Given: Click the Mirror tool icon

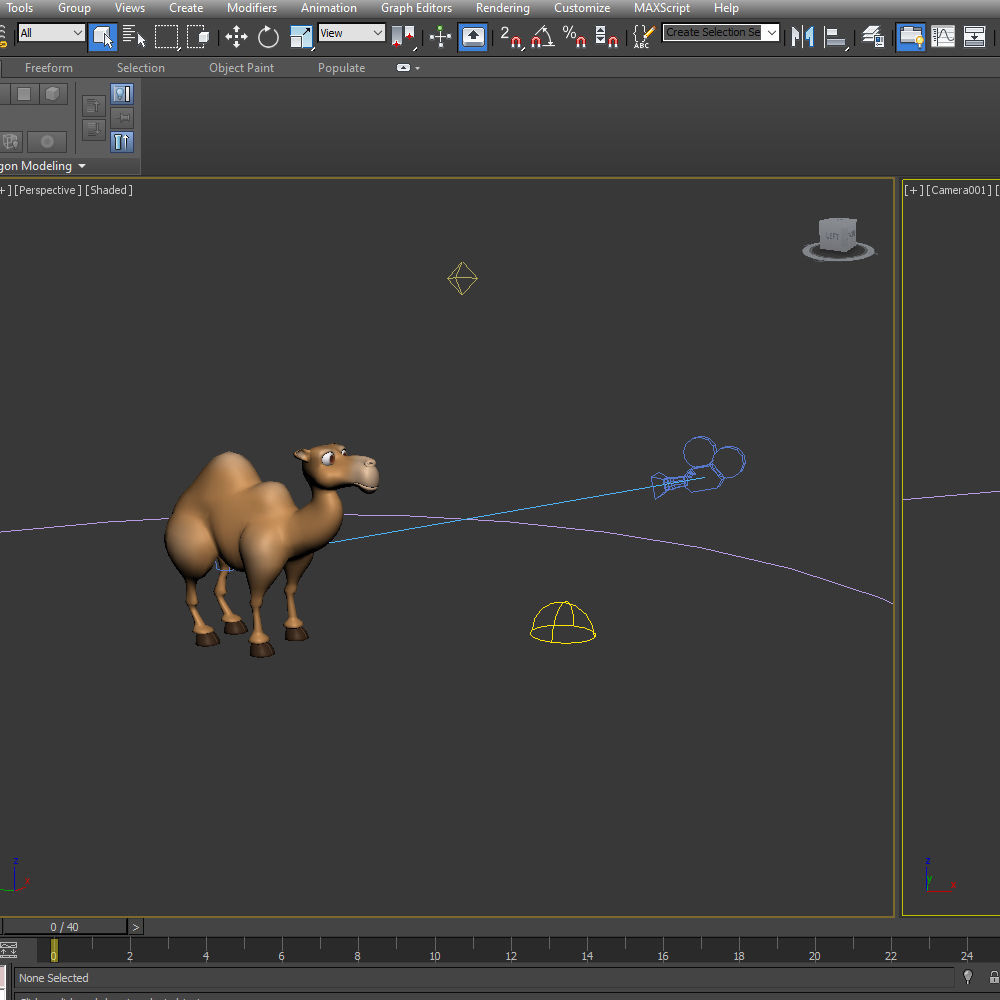Looking at the screenshot, I should pyautogui.click(x=803, y=36).
